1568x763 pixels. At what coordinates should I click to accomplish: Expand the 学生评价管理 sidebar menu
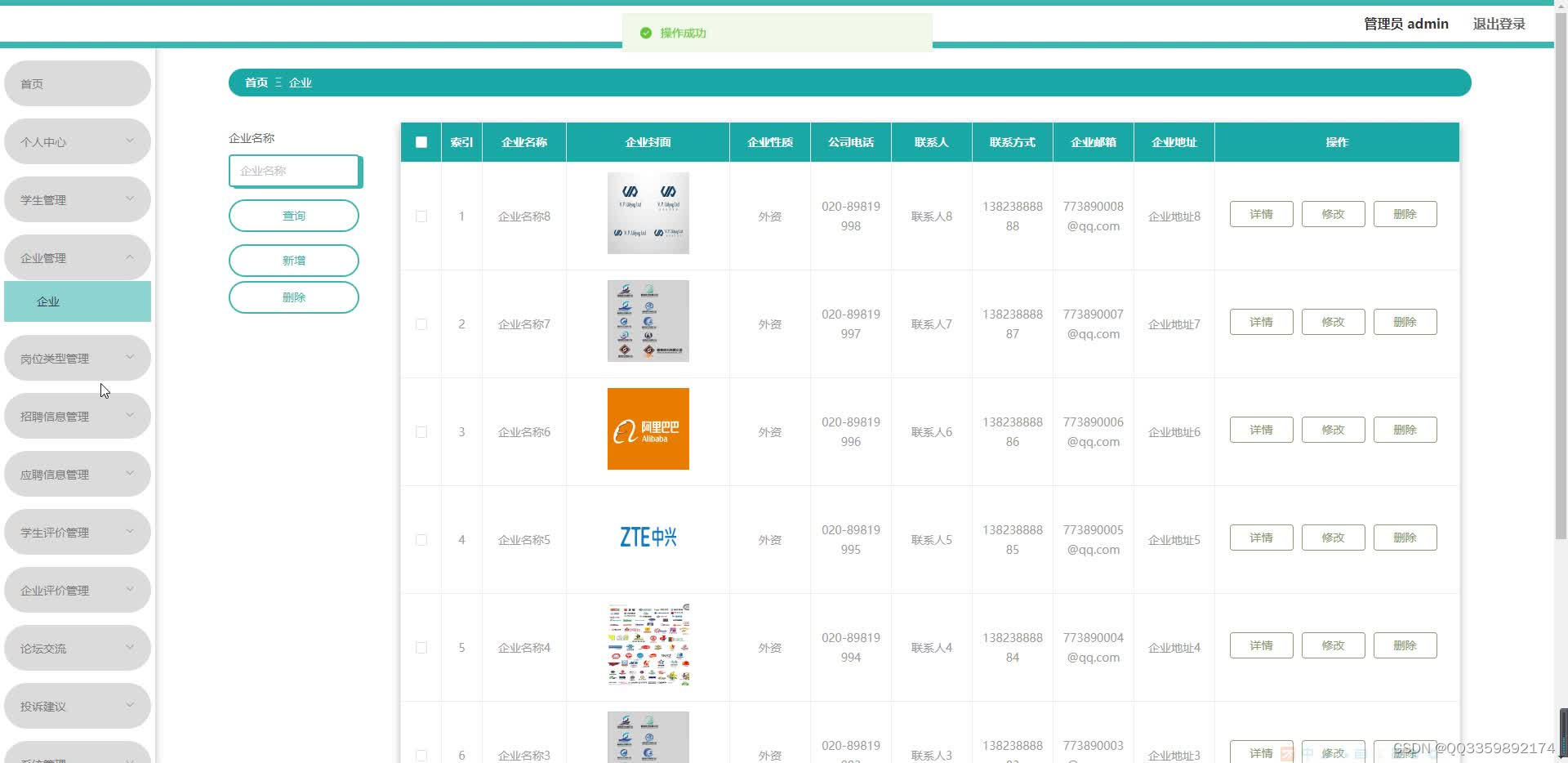(78, 532)
